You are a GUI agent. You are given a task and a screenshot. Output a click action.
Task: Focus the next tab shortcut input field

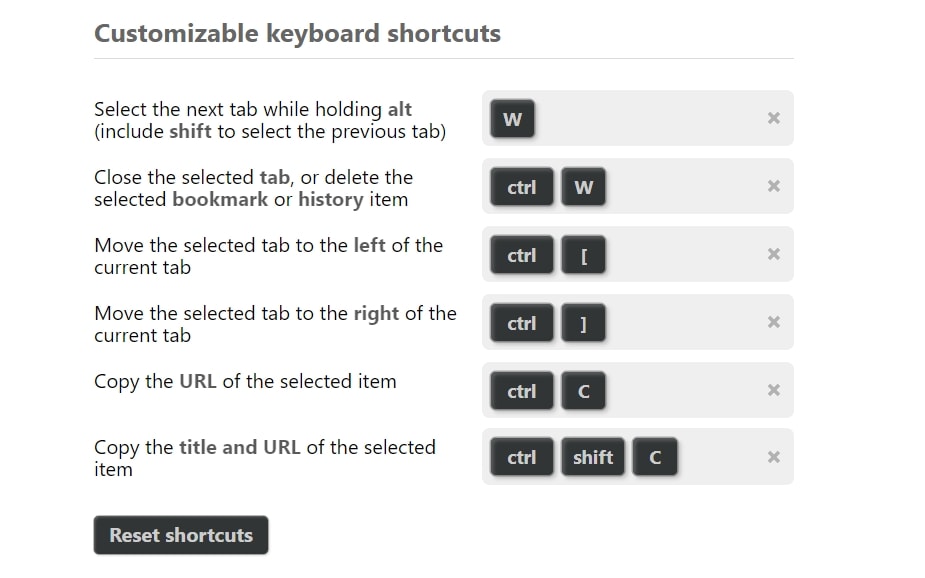[638, 118]
